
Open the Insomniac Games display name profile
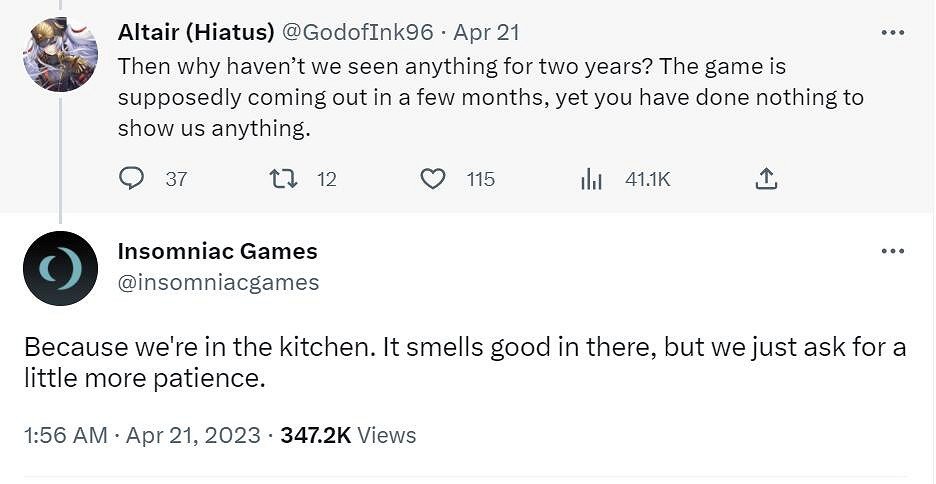point(217,251)
